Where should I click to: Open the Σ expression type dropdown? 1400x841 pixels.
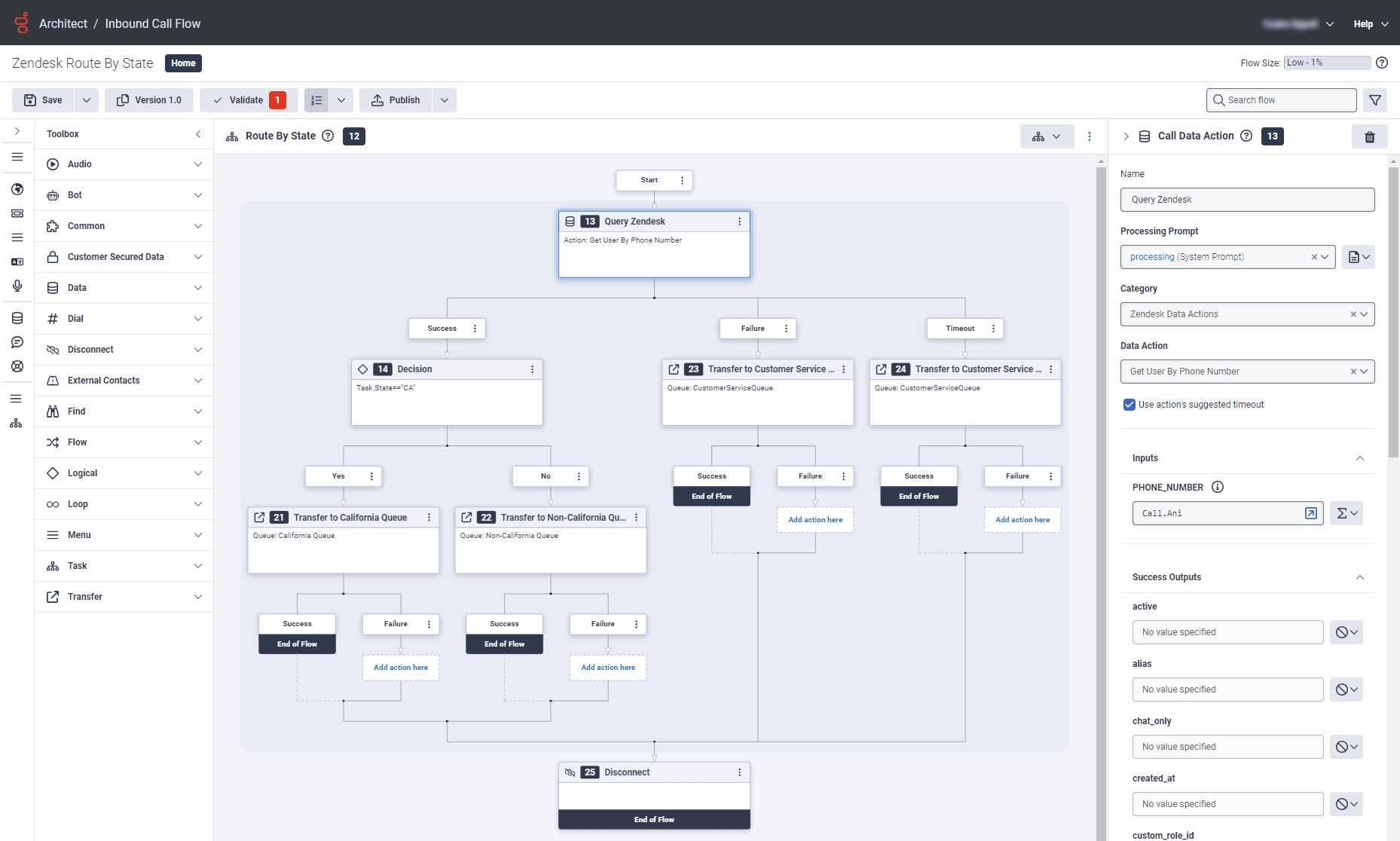tap(1347, 513)
